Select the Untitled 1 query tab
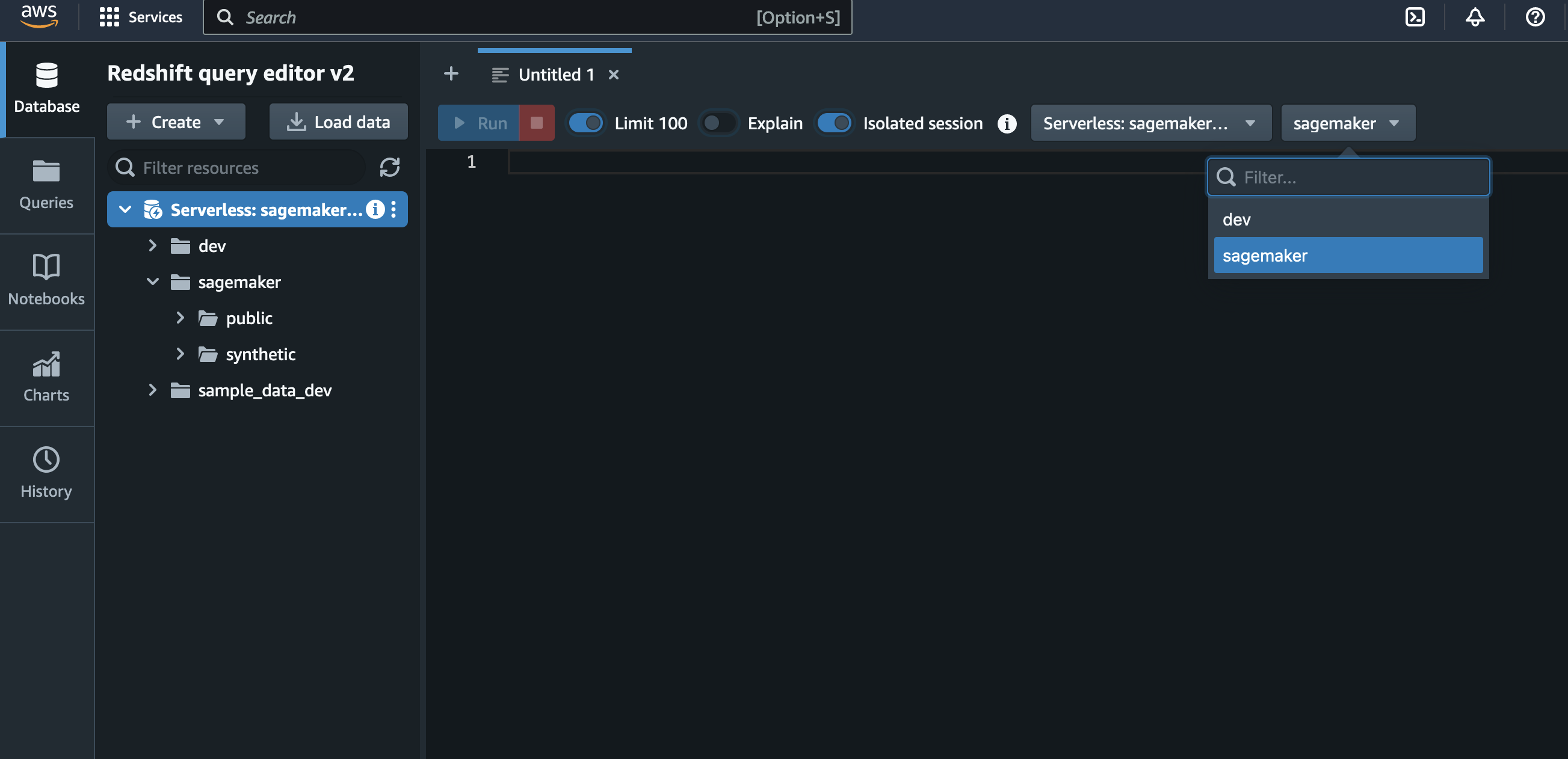 coord(555,73)
